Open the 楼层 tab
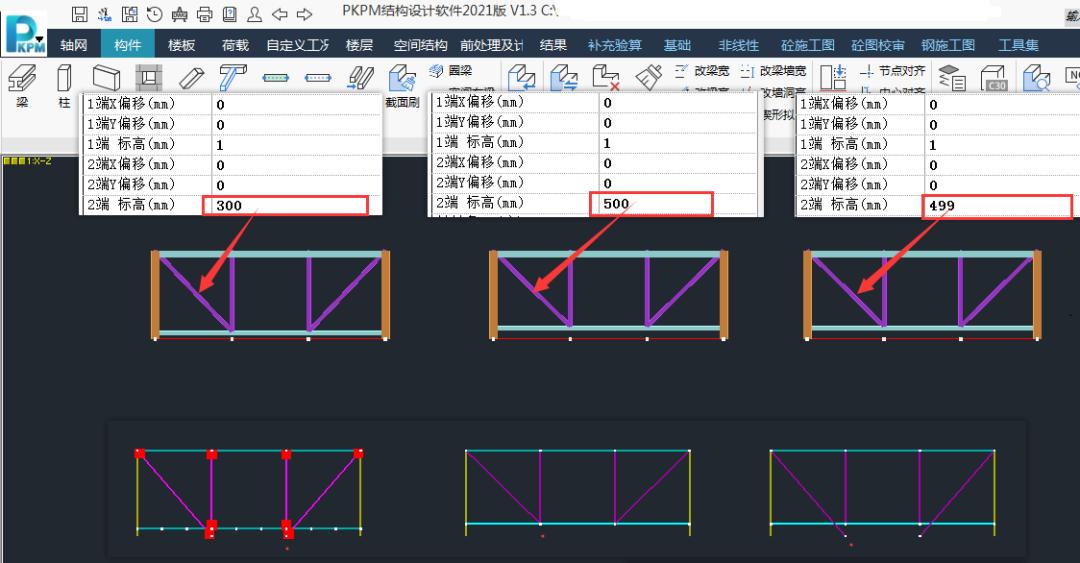 click(359, 45)
